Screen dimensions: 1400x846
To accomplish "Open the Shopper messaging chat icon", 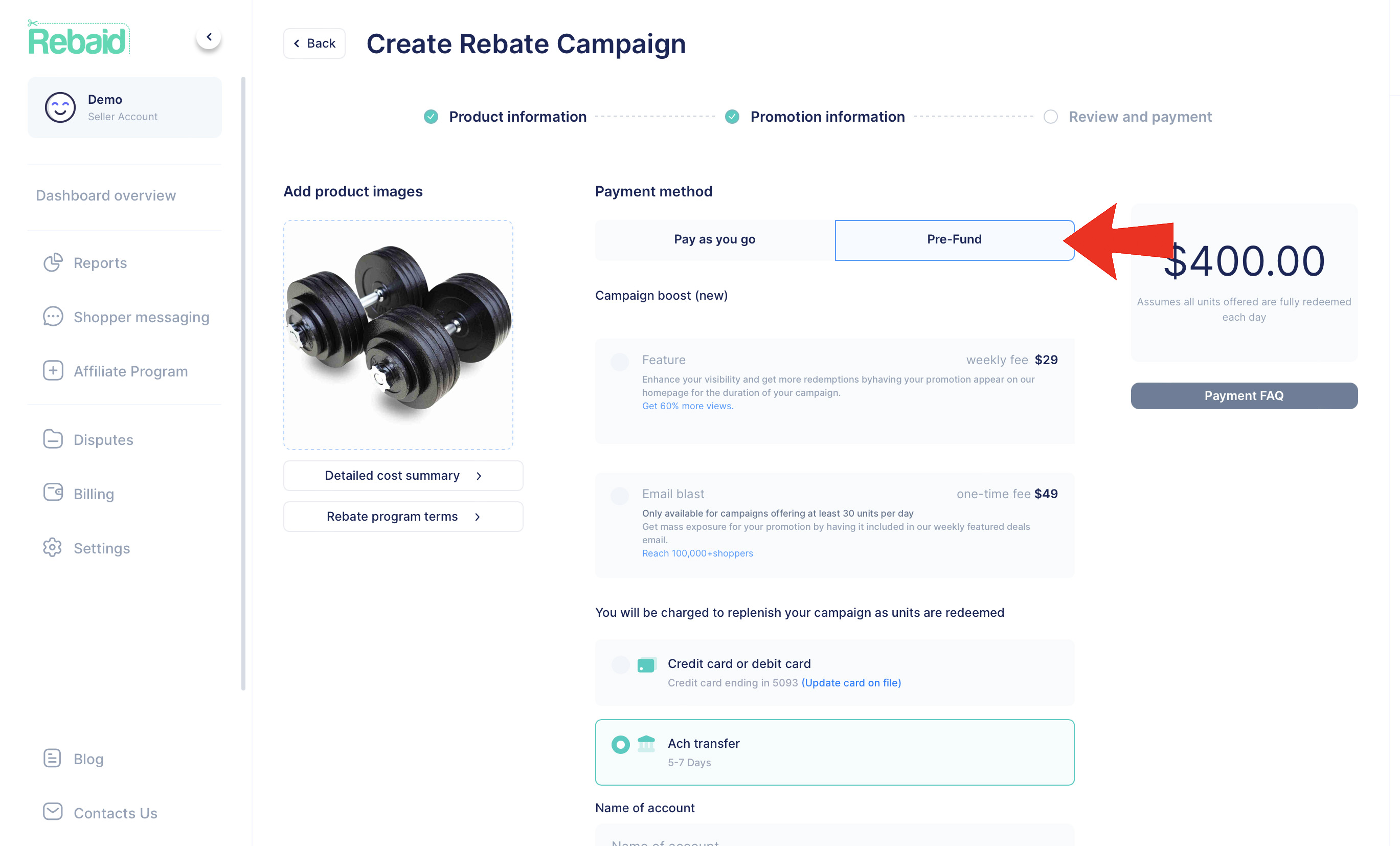I will (x=53, y=317).
